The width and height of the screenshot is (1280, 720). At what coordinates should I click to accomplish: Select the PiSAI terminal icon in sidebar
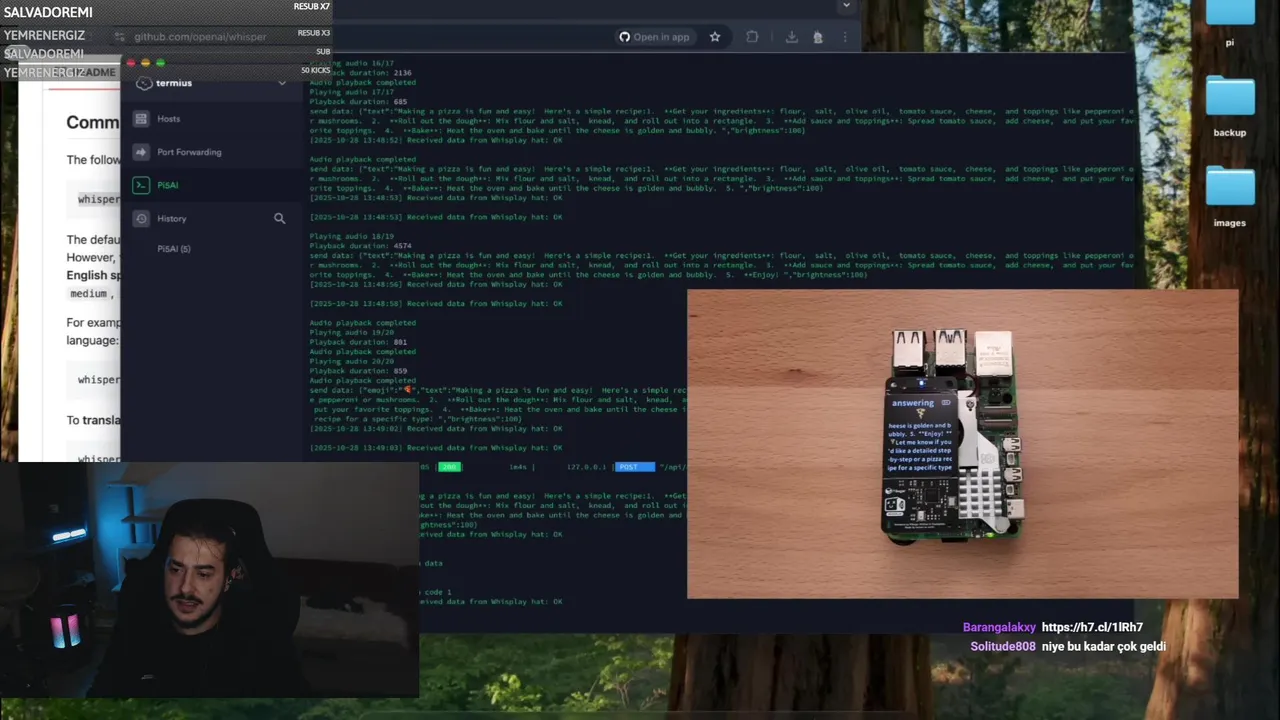(x=140, y=185)
